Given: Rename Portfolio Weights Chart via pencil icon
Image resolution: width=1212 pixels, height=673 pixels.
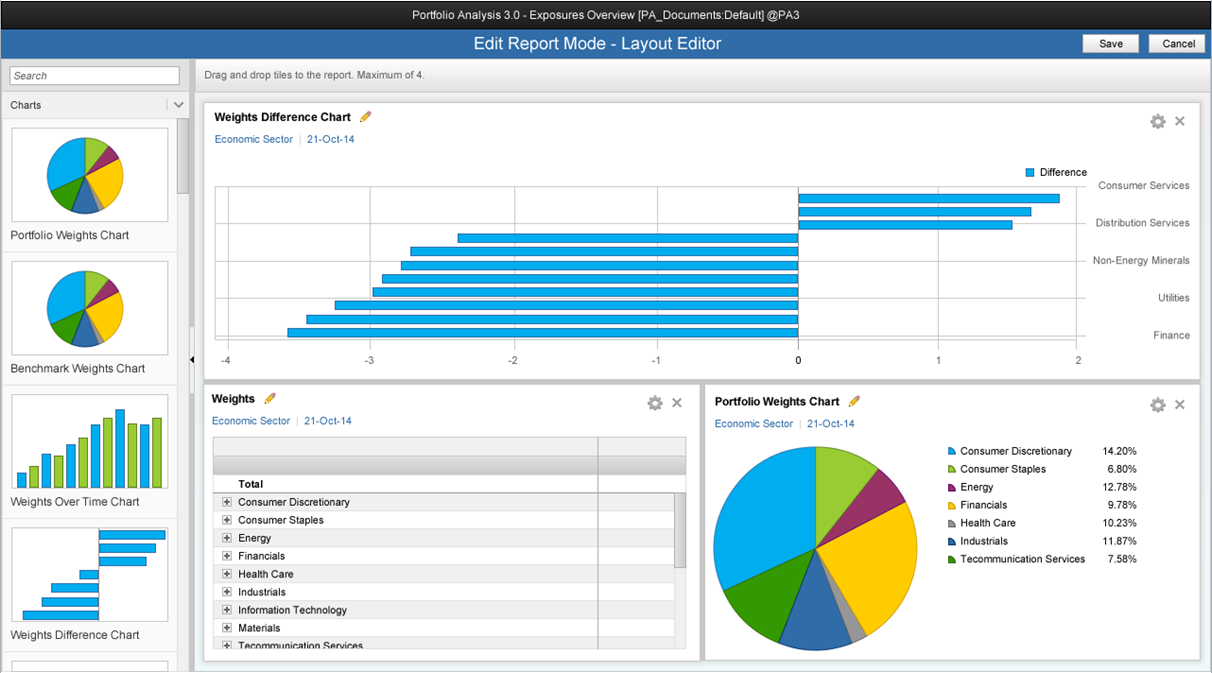Looking at the screenshot, I should click(854, 401).
